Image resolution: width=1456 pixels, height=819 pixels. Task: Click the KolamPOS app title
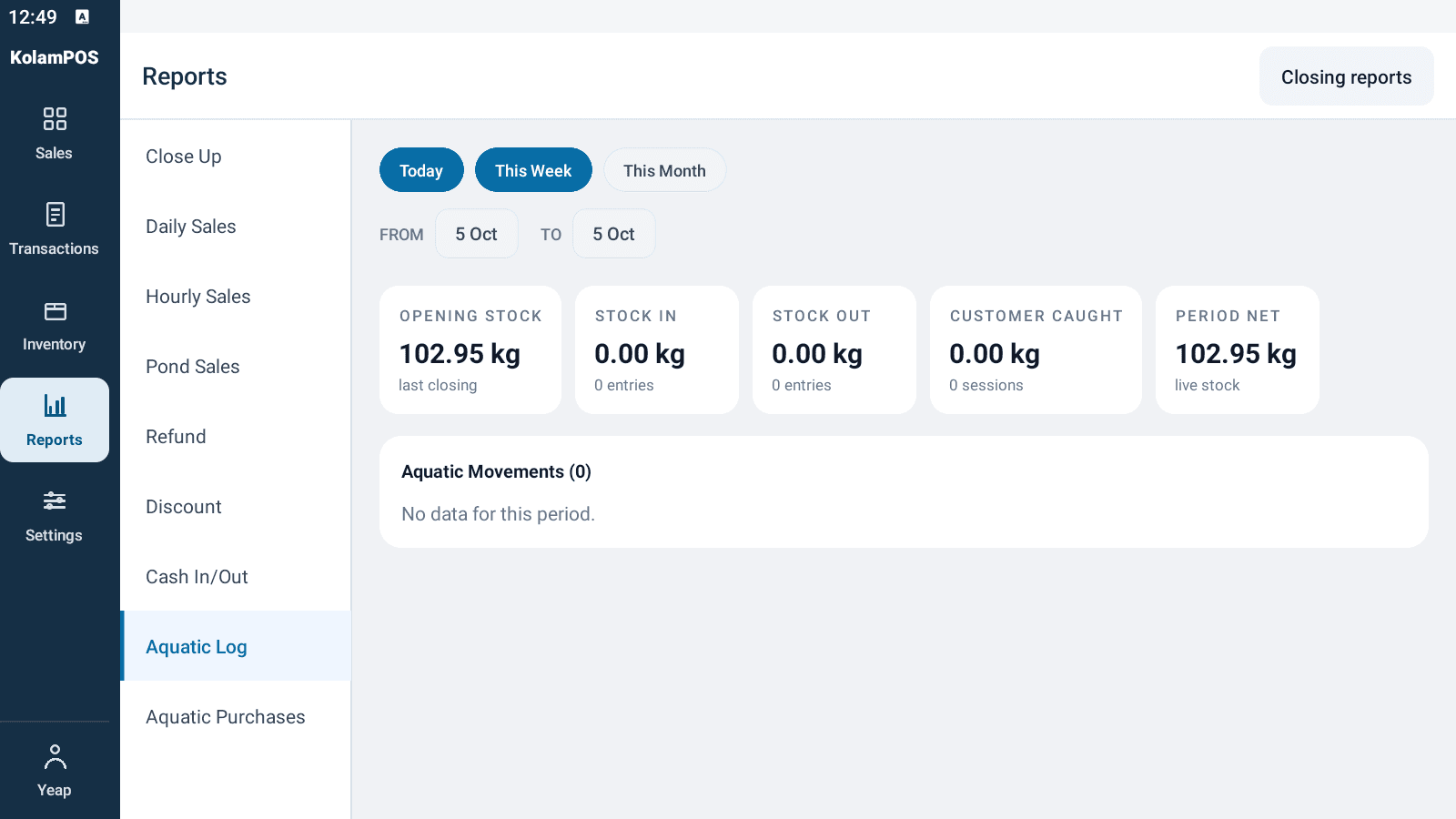(x=55, y=57)
